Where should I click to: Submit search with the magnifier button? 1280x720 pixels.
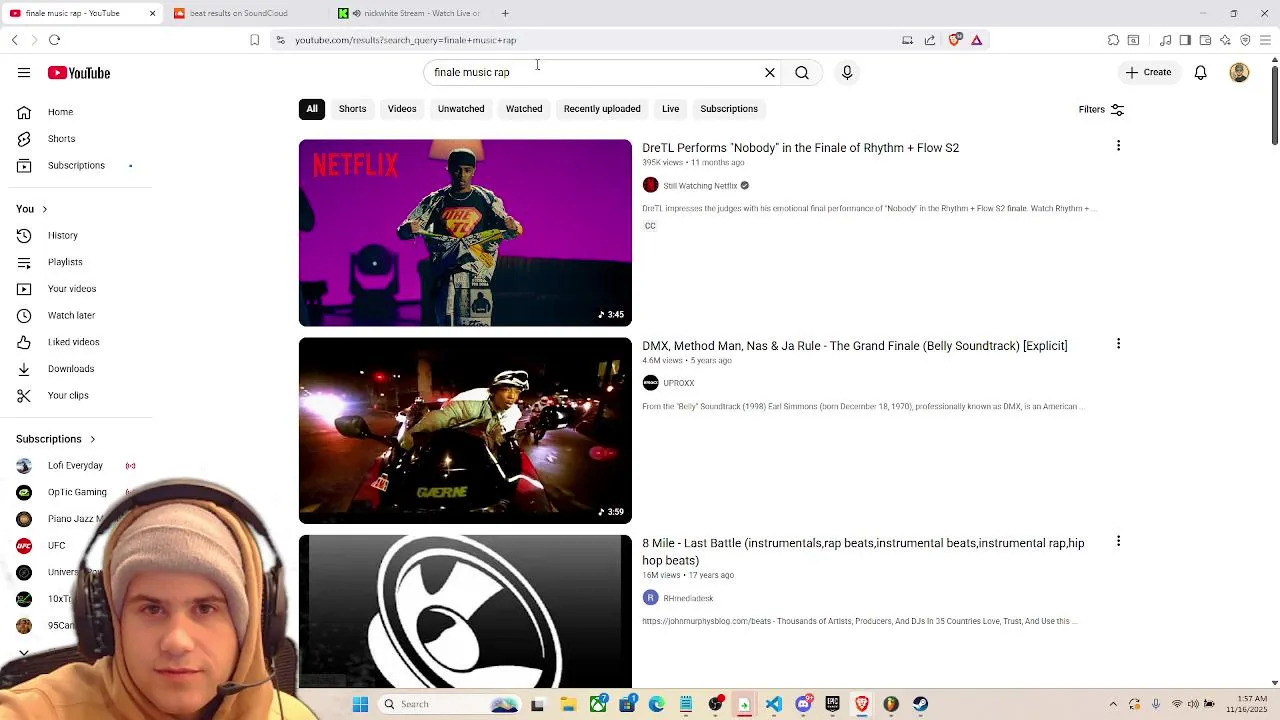click(x=802, y=72)
